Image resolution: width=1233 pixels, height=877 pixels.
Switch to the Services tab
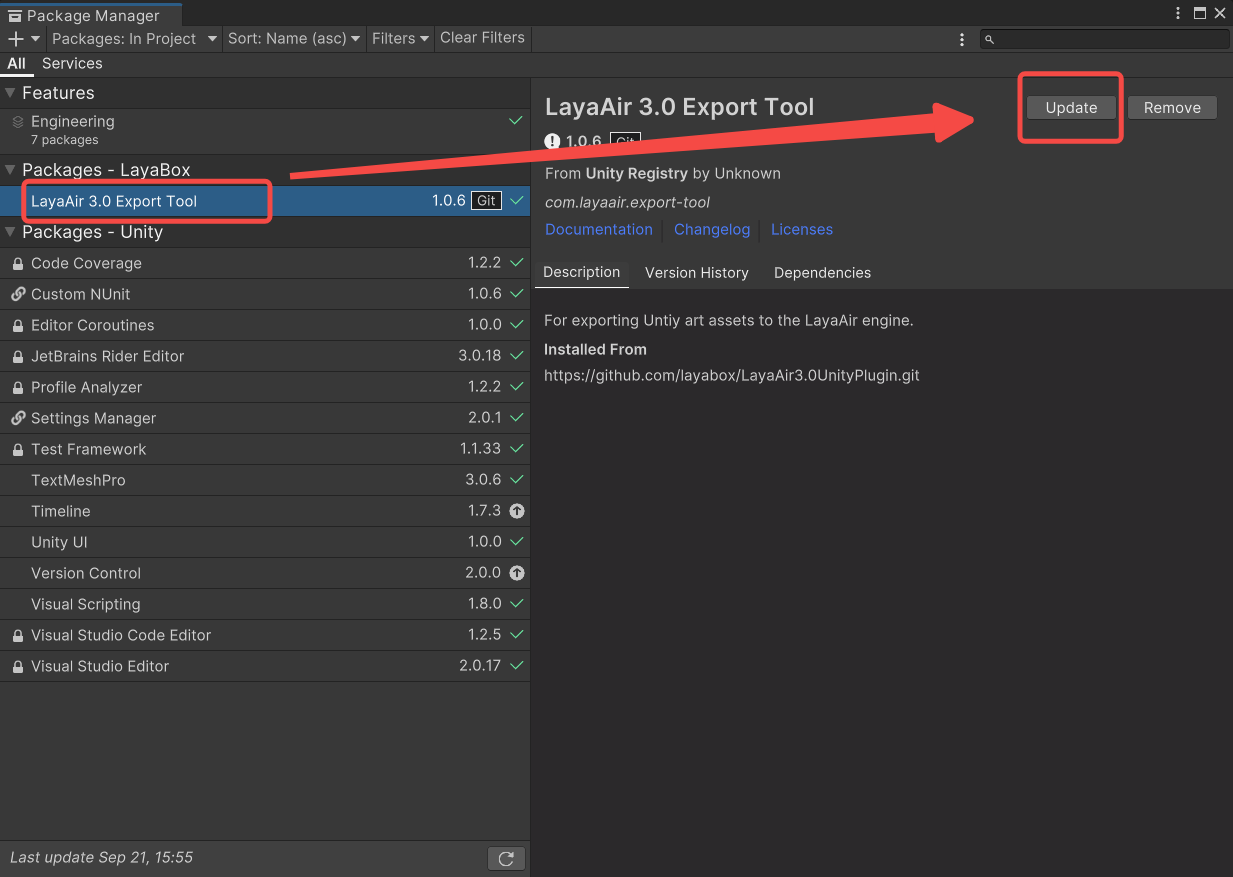click(x=72, y=63)
